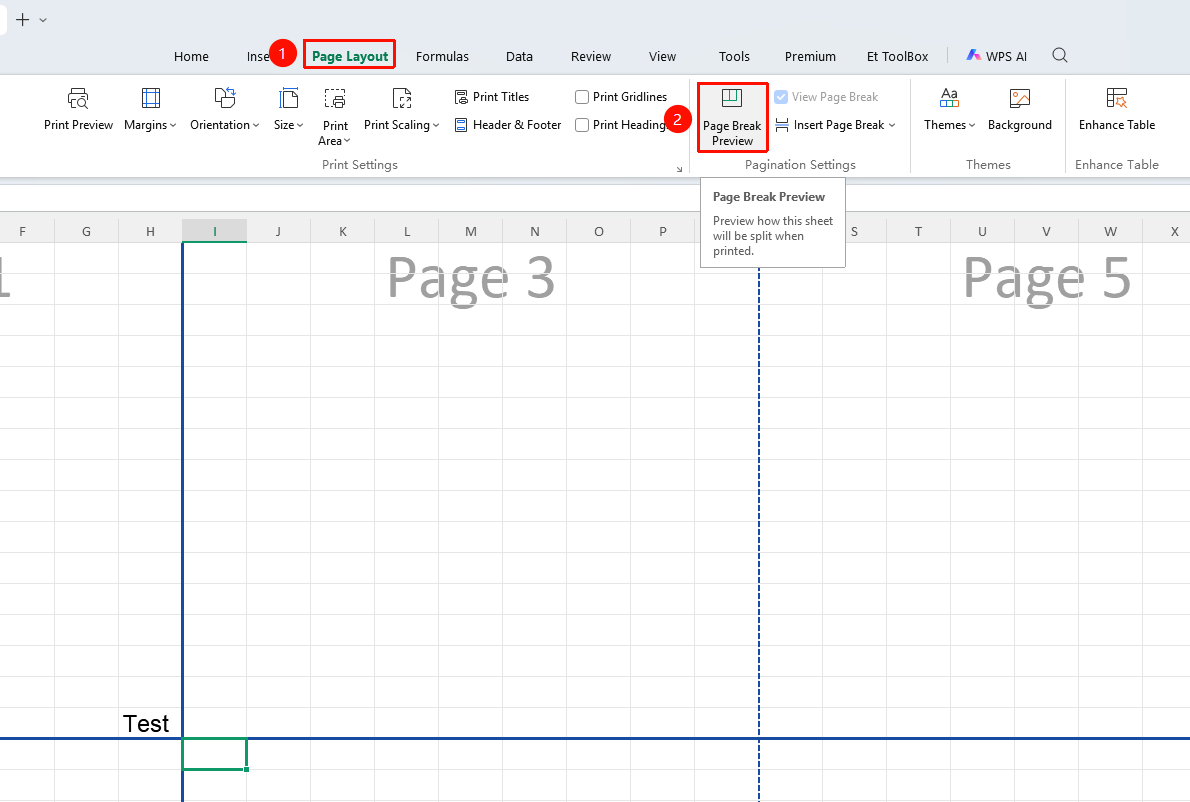Set a sheet Background image
This screenshot has width=1190, height=802.
(x=1020, y=109)
